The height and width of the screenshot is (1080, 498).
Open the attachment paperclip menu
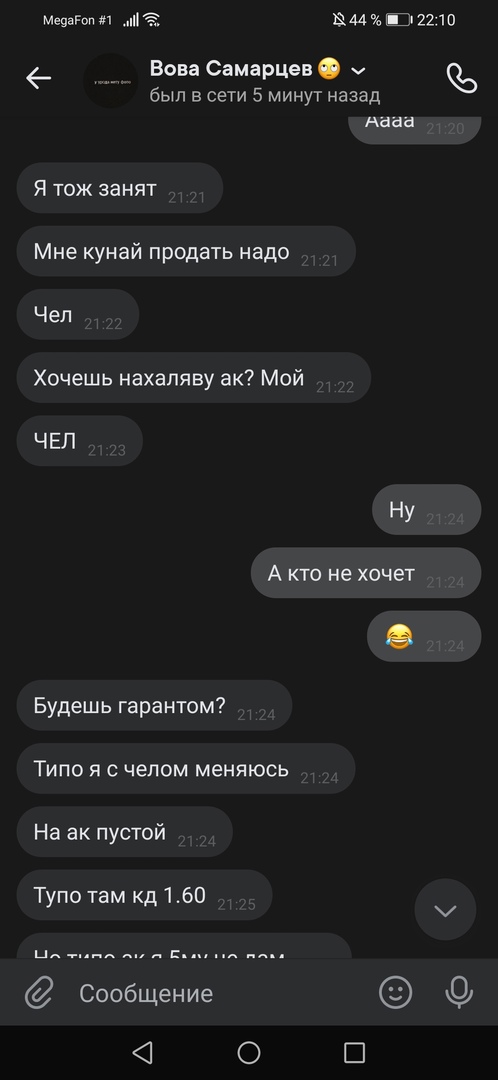click(x=40, y=993)
